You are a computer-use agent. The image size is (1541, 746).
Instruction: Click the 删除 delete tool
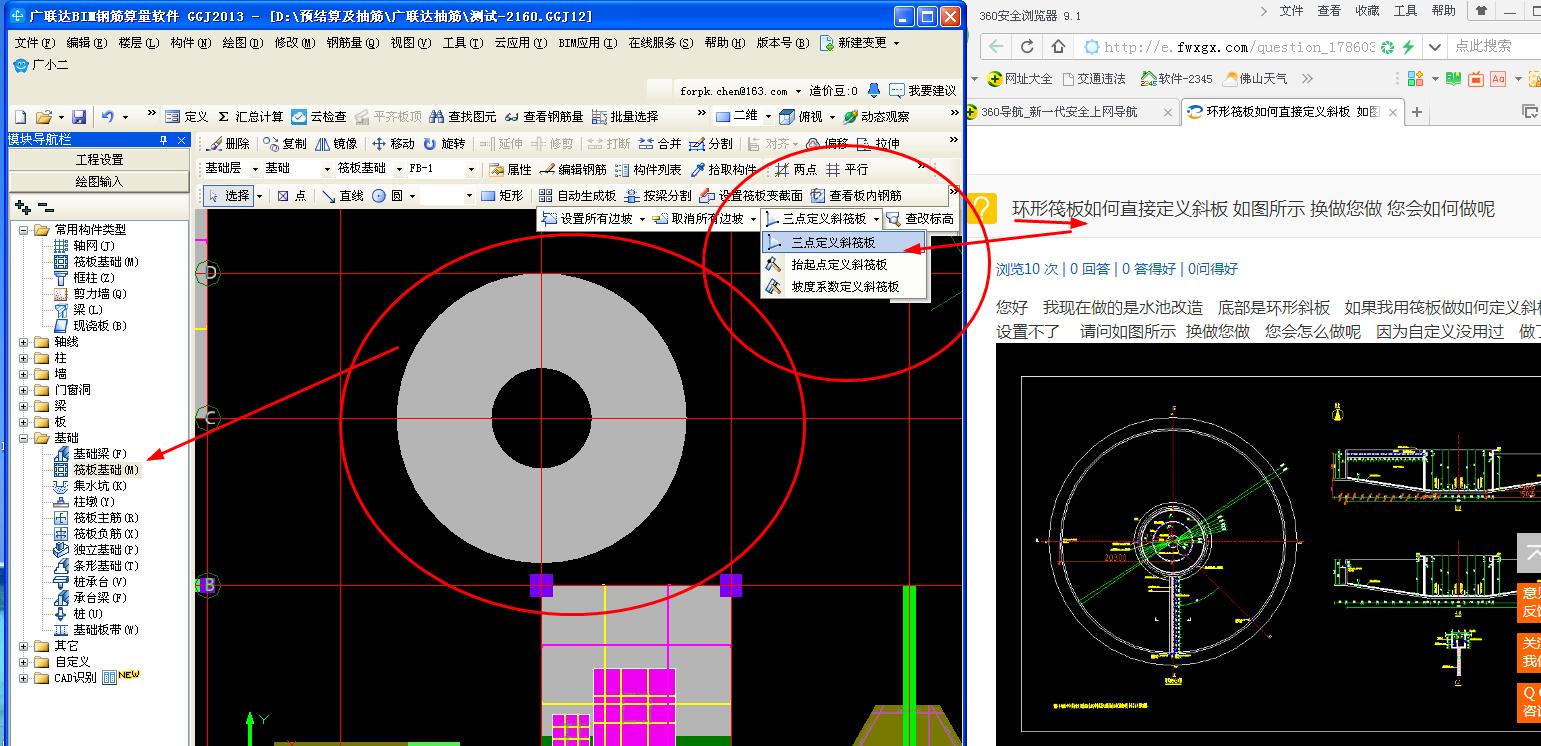tap(229, 144)
